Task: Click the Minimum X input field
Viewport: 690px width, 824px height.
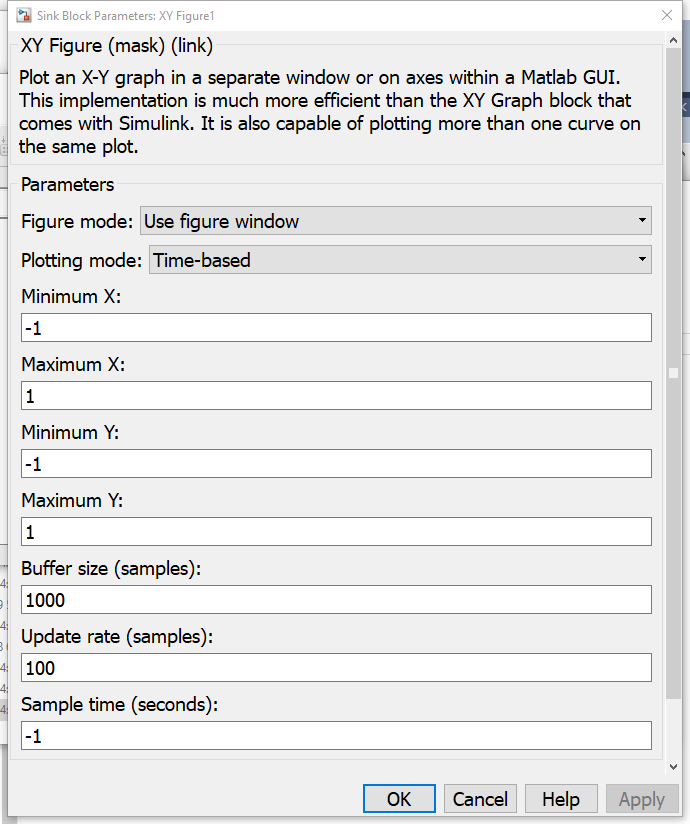Action: (336, 328)
